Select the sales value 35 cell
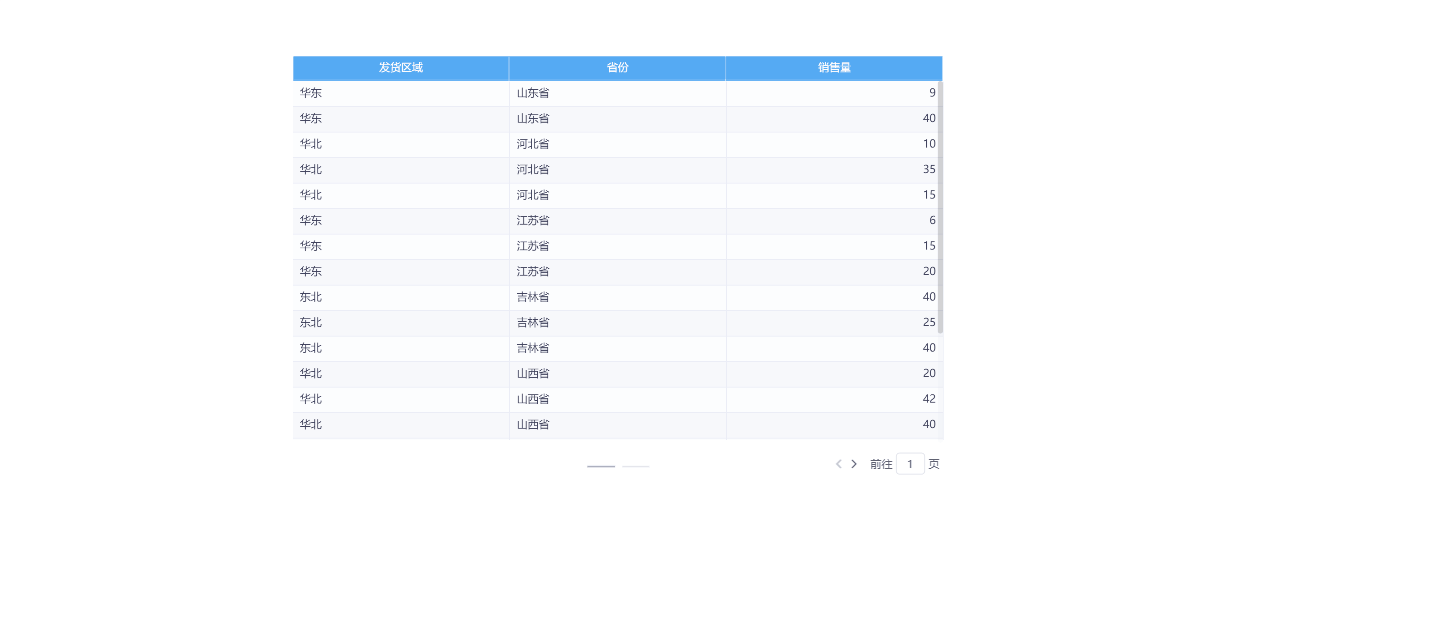 (834, 170)
